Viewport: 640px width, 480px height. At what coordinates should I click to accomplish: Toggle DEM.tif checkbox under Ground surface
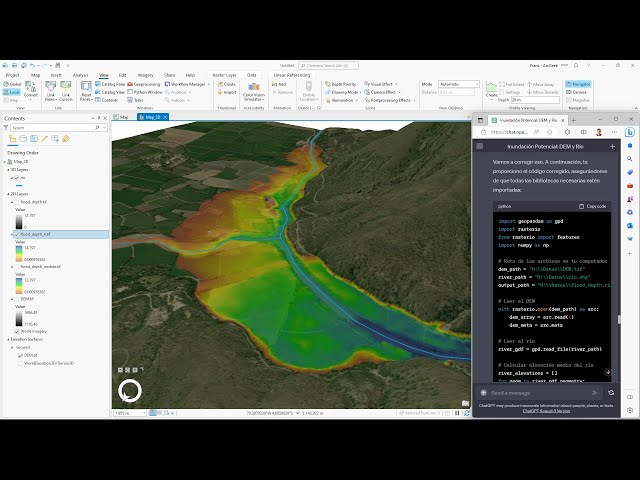(20, 356)
